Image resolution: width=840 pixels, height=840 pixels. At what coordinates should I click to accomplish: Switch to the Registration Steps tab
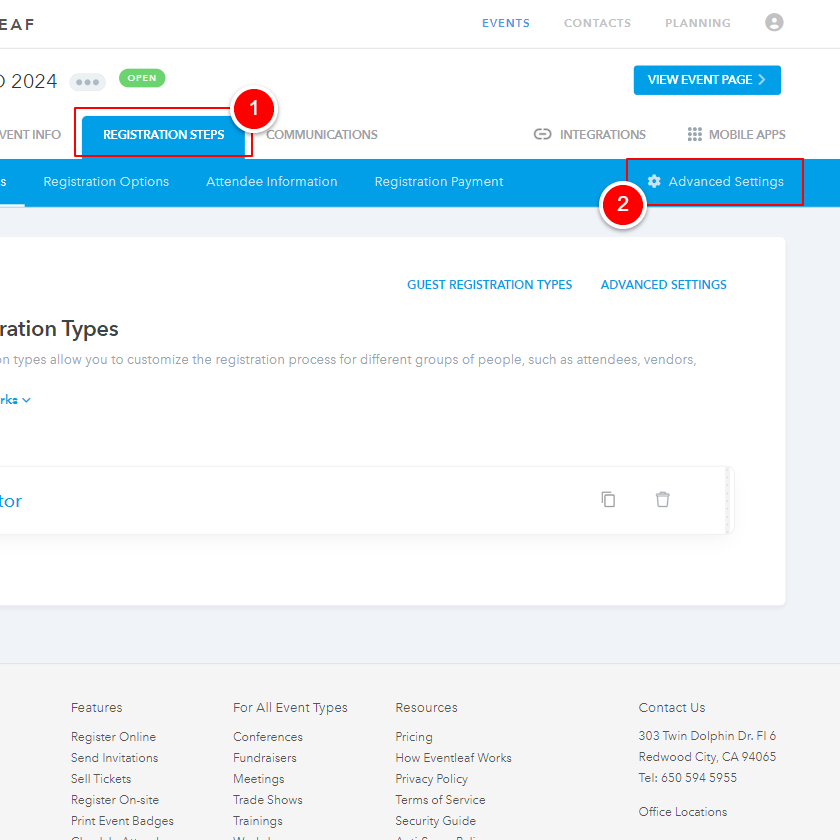point(163,134)
